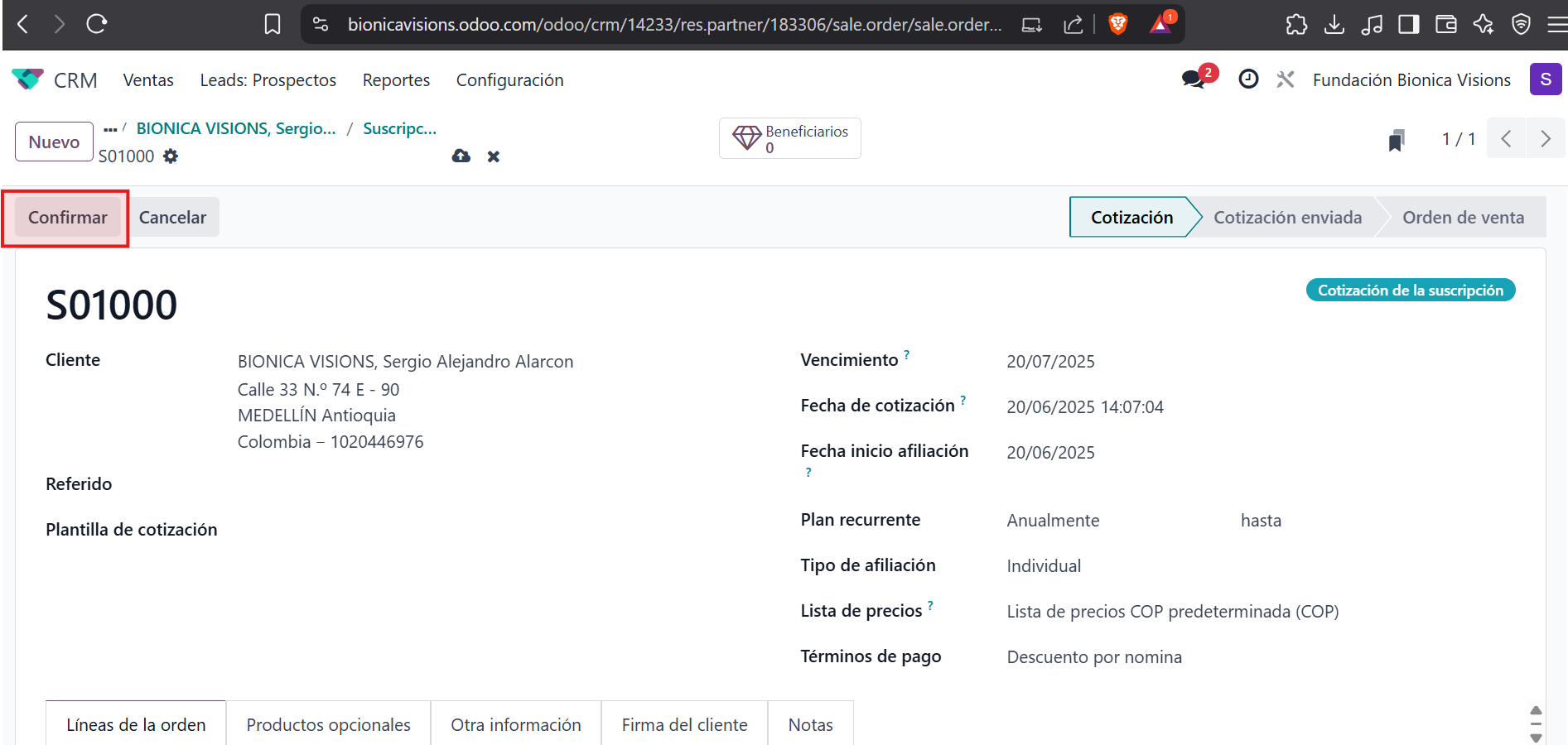Switch to the Firma del cliente tab
The width and height of the screenshot is (1568, 745).
tap(684, 724)
